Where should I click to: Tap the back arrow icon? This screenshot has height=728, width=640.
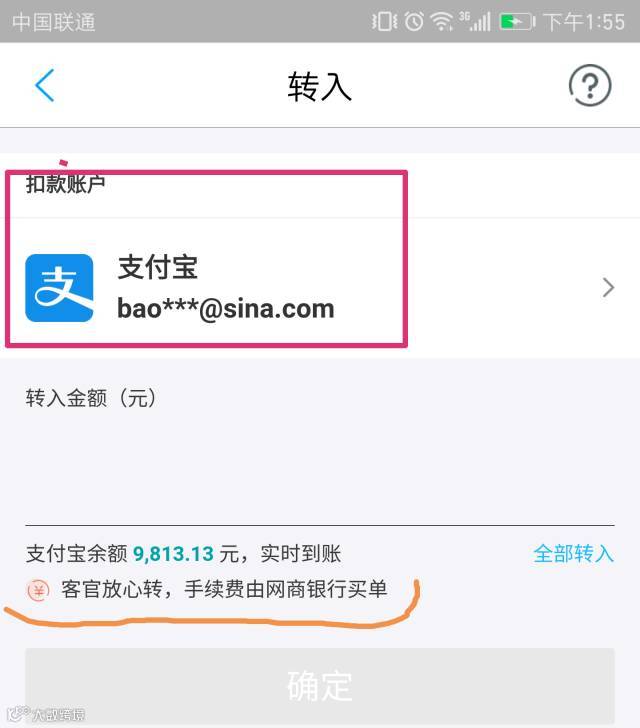[45, 85]
